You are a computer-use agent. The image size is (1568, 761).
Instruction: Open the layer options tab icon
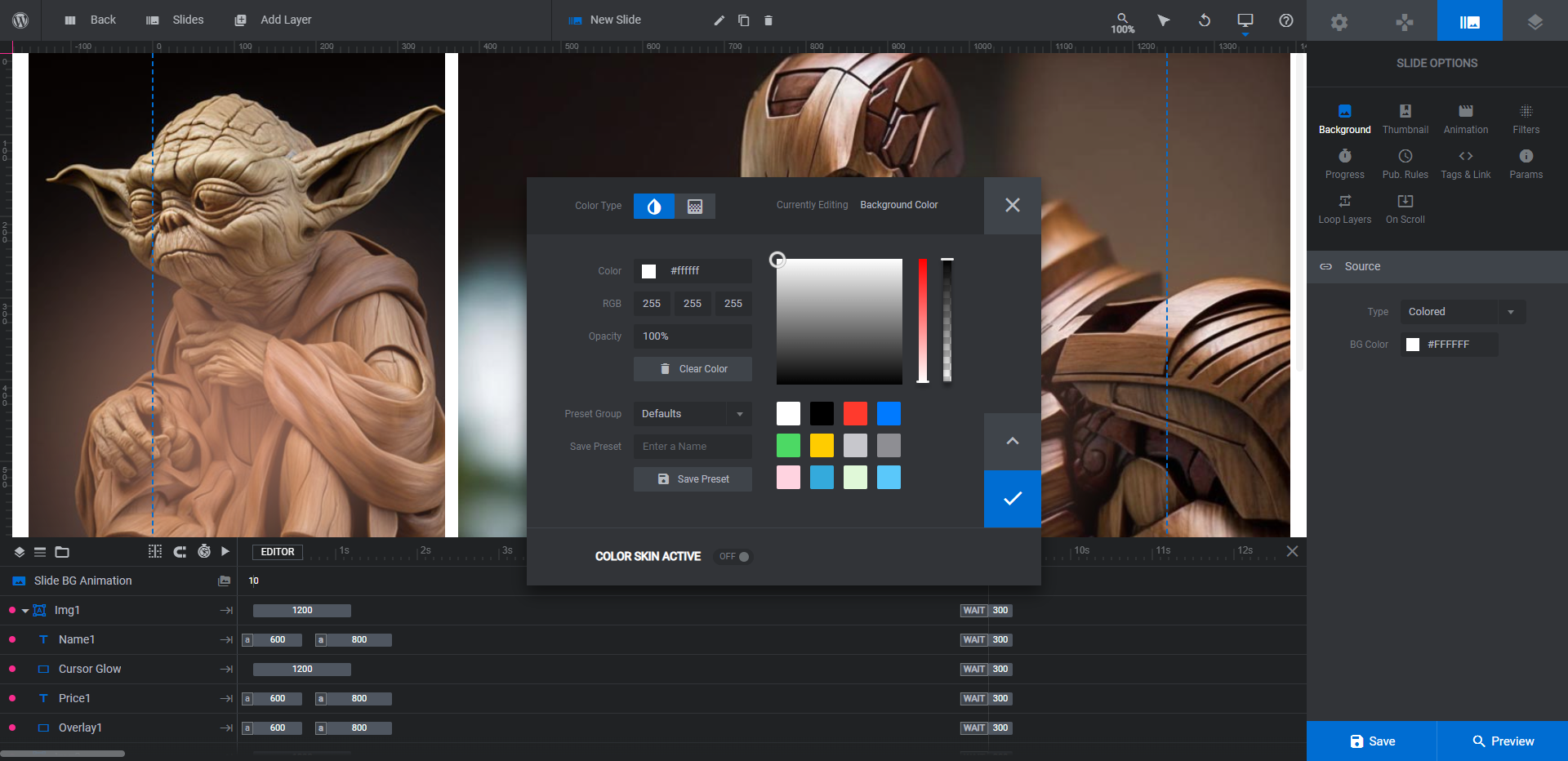(1535, 22)
